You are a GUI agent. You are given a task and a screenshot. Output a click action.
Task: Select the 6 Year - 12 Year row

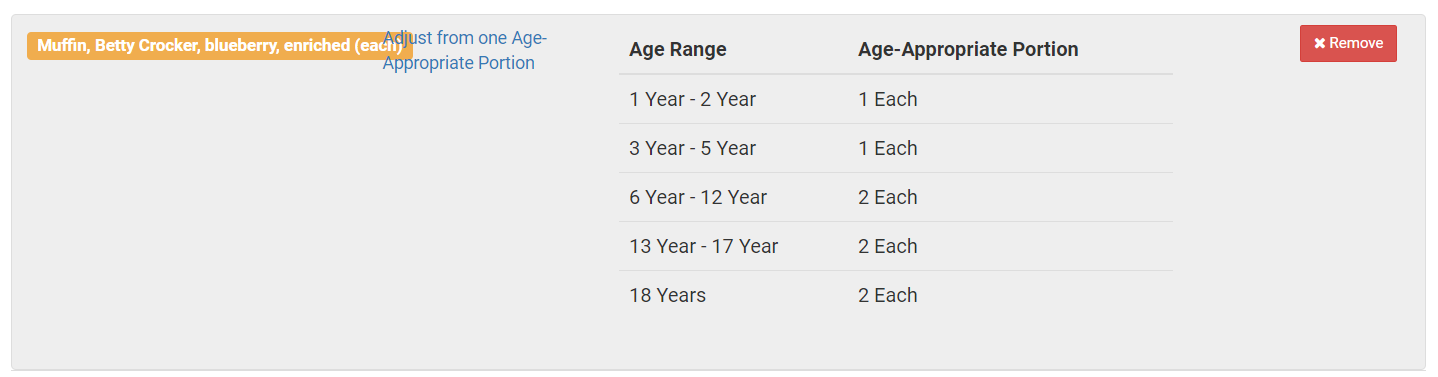click(896, 197)
